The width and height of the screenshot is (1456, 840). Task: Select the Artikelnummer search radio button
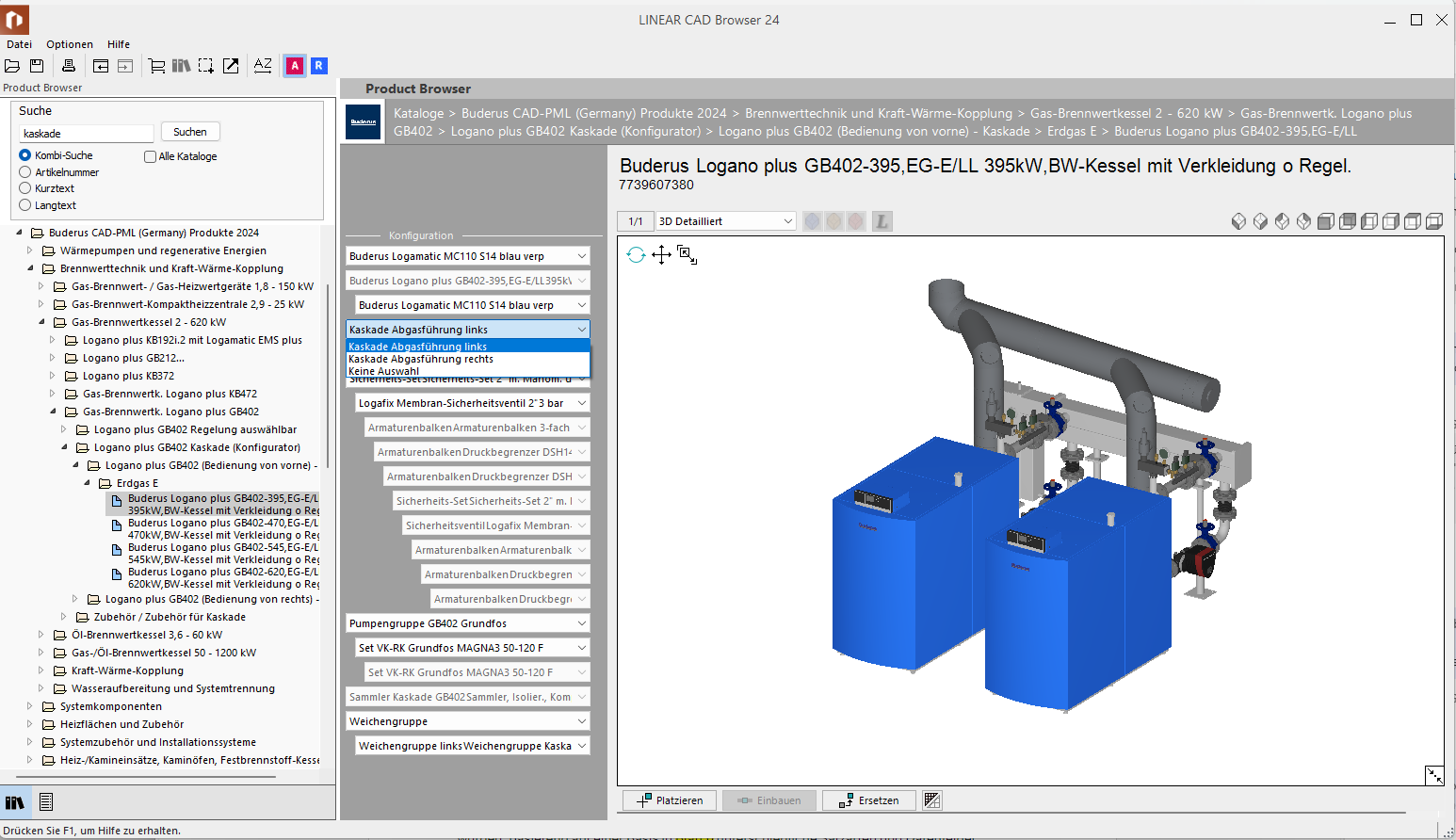pos(25,172)
